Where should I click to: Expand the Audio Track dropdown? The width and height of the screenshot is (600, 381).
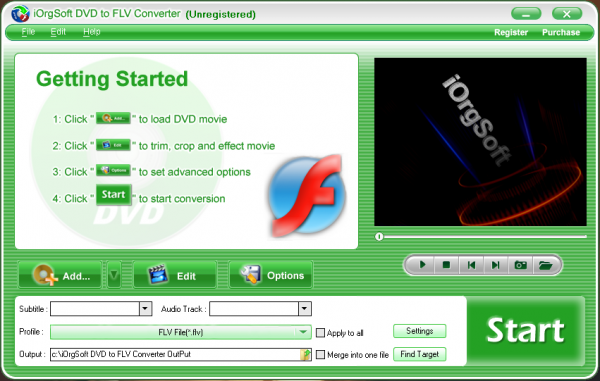[x=305, y=309]
